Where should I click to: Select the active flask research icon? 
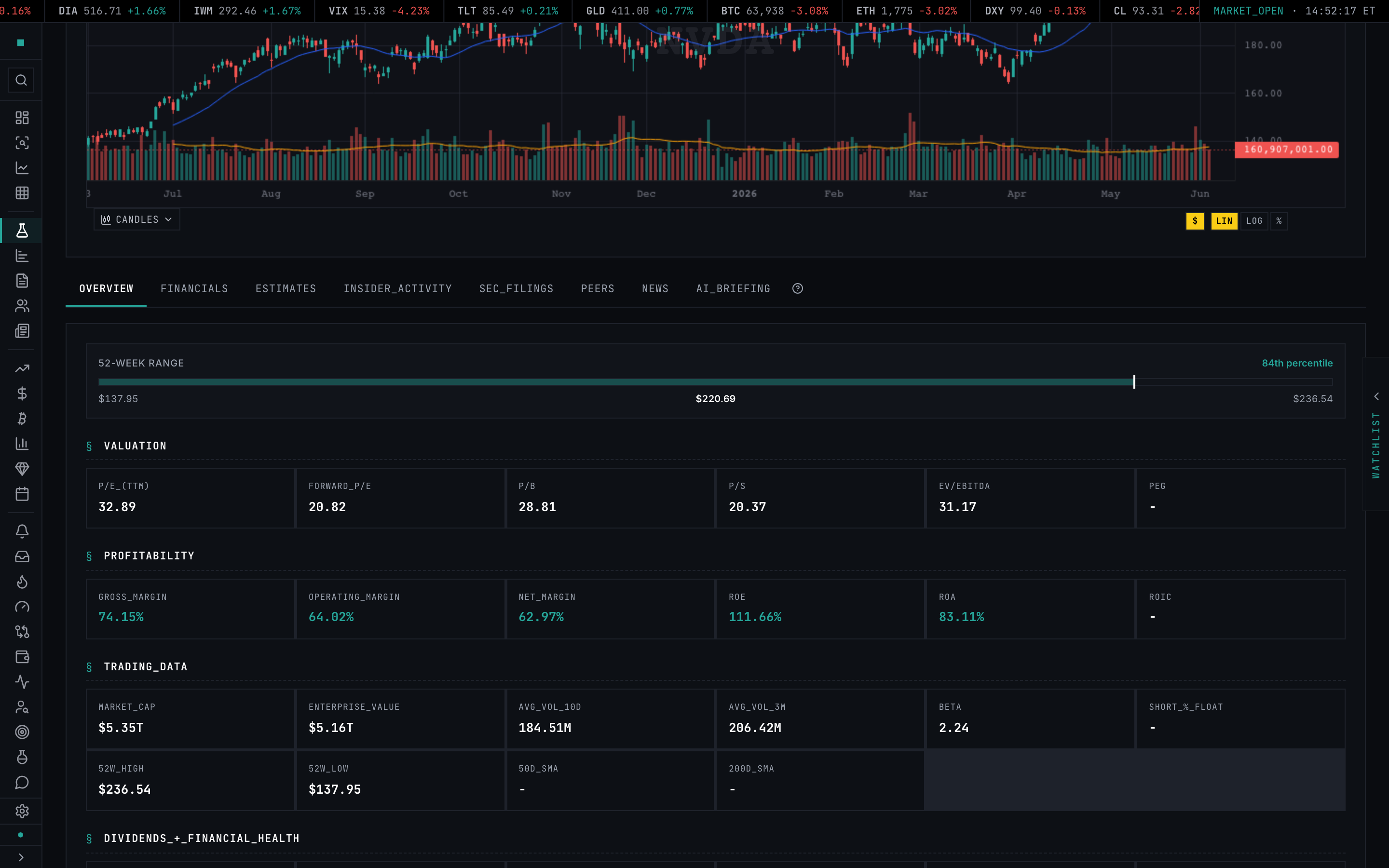[22, 231]
